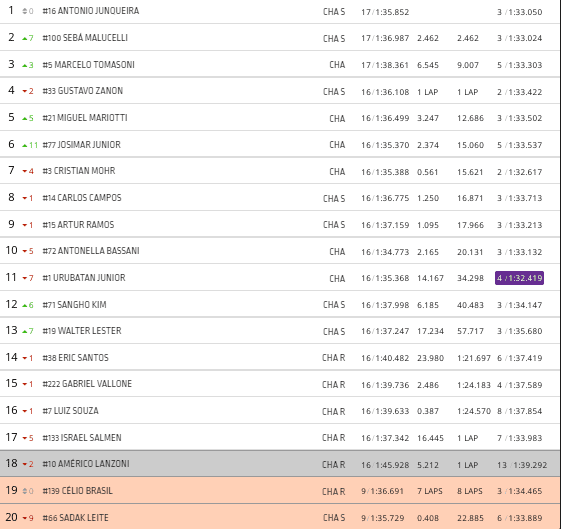Select driver name #222 GABRIEL VALLONE

tap(87, 384)
